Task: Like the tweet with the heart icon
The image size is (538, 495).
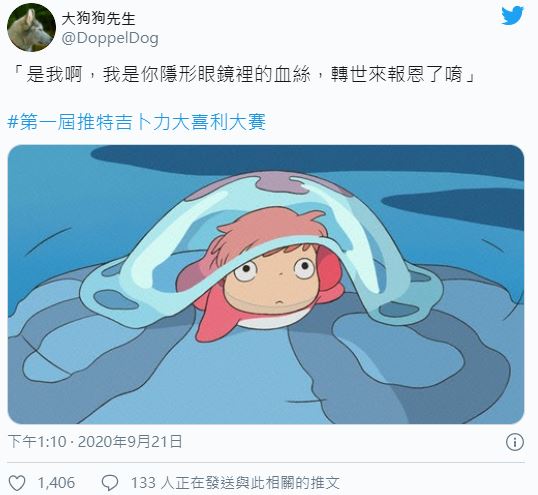Action: (16, 483)
